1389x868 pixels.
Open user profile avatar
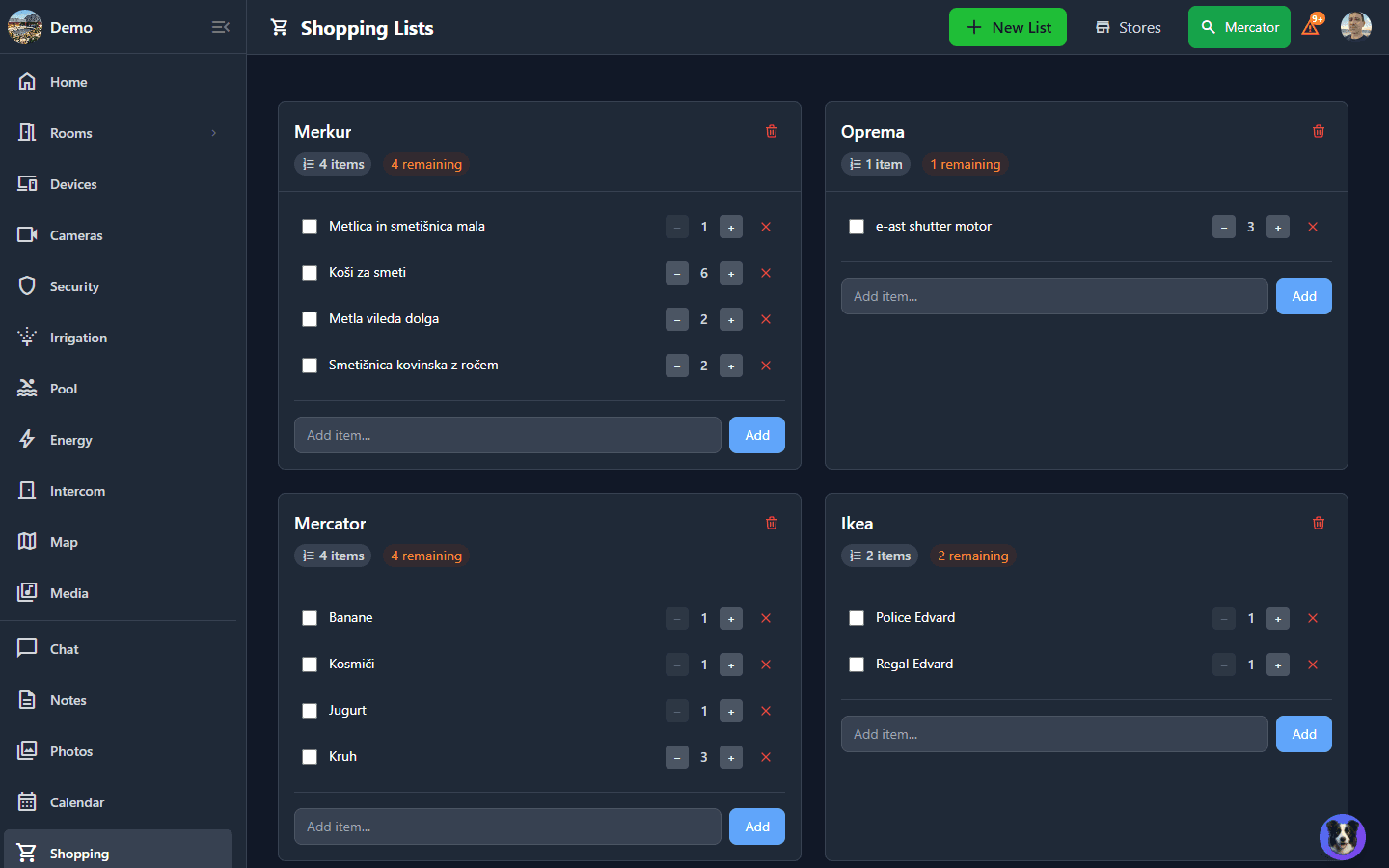[x=1355, y=26]
